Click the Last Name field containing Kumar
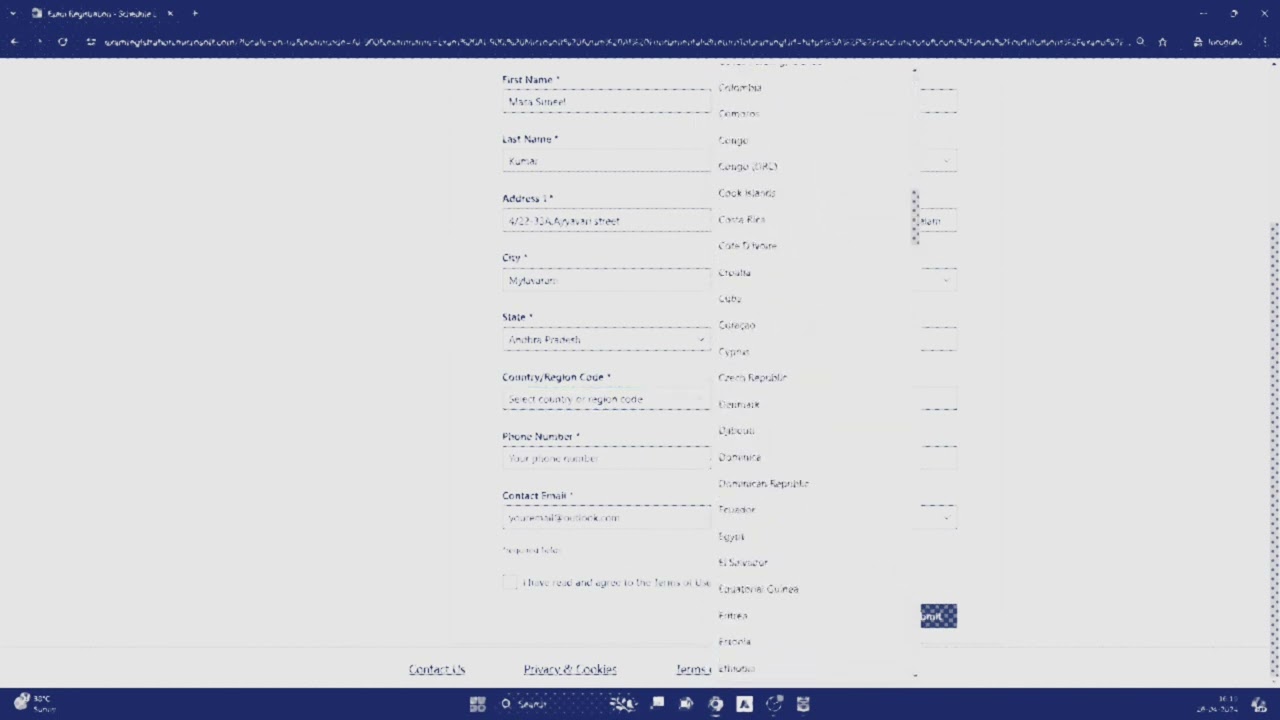 pos(606,161)
